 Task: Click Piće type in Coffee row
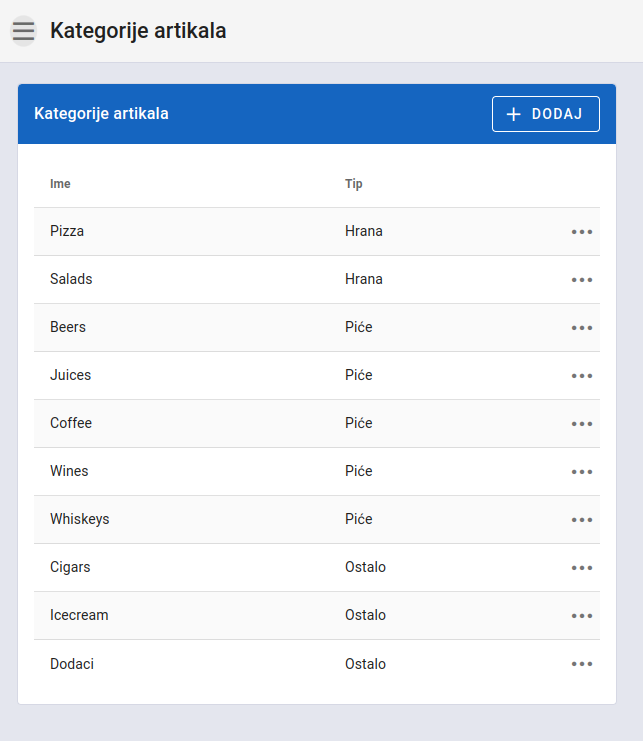coord(359,423)
